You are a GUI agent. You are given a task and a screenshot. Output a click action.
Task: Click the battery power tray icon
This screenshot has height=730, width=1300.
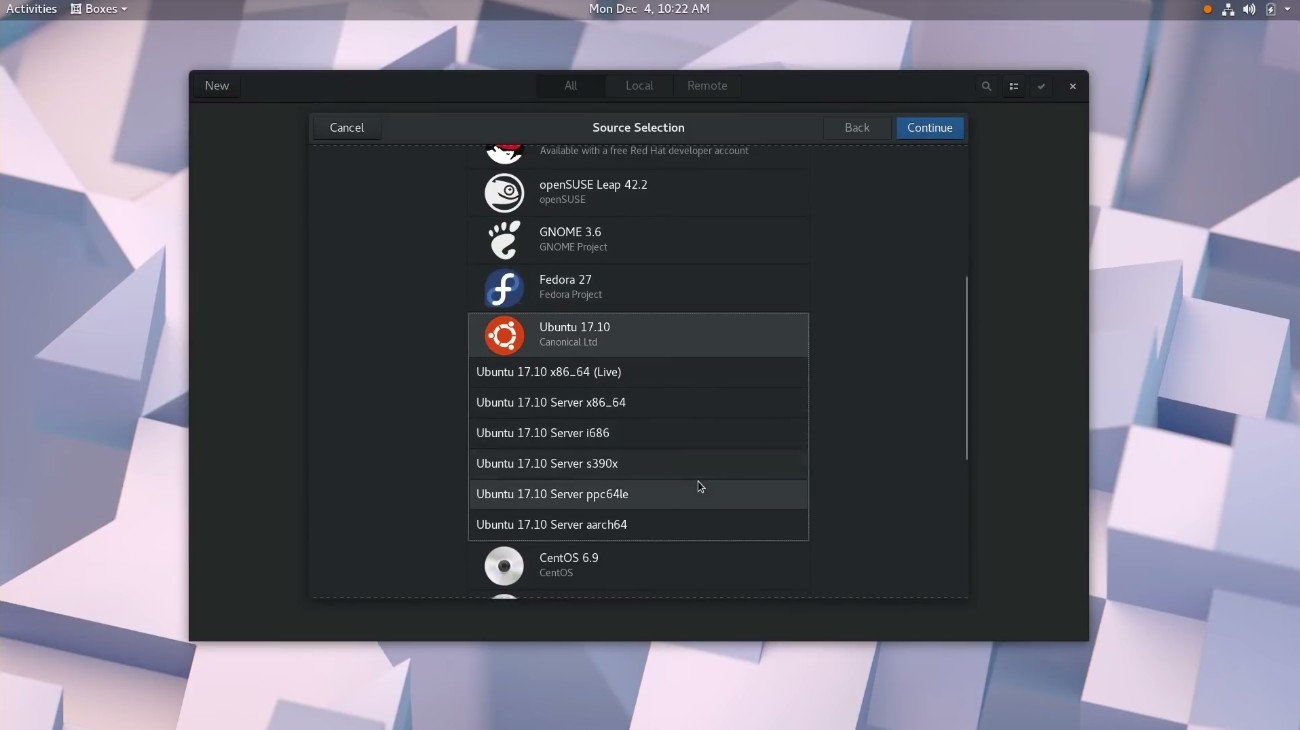click(1271, 9)
